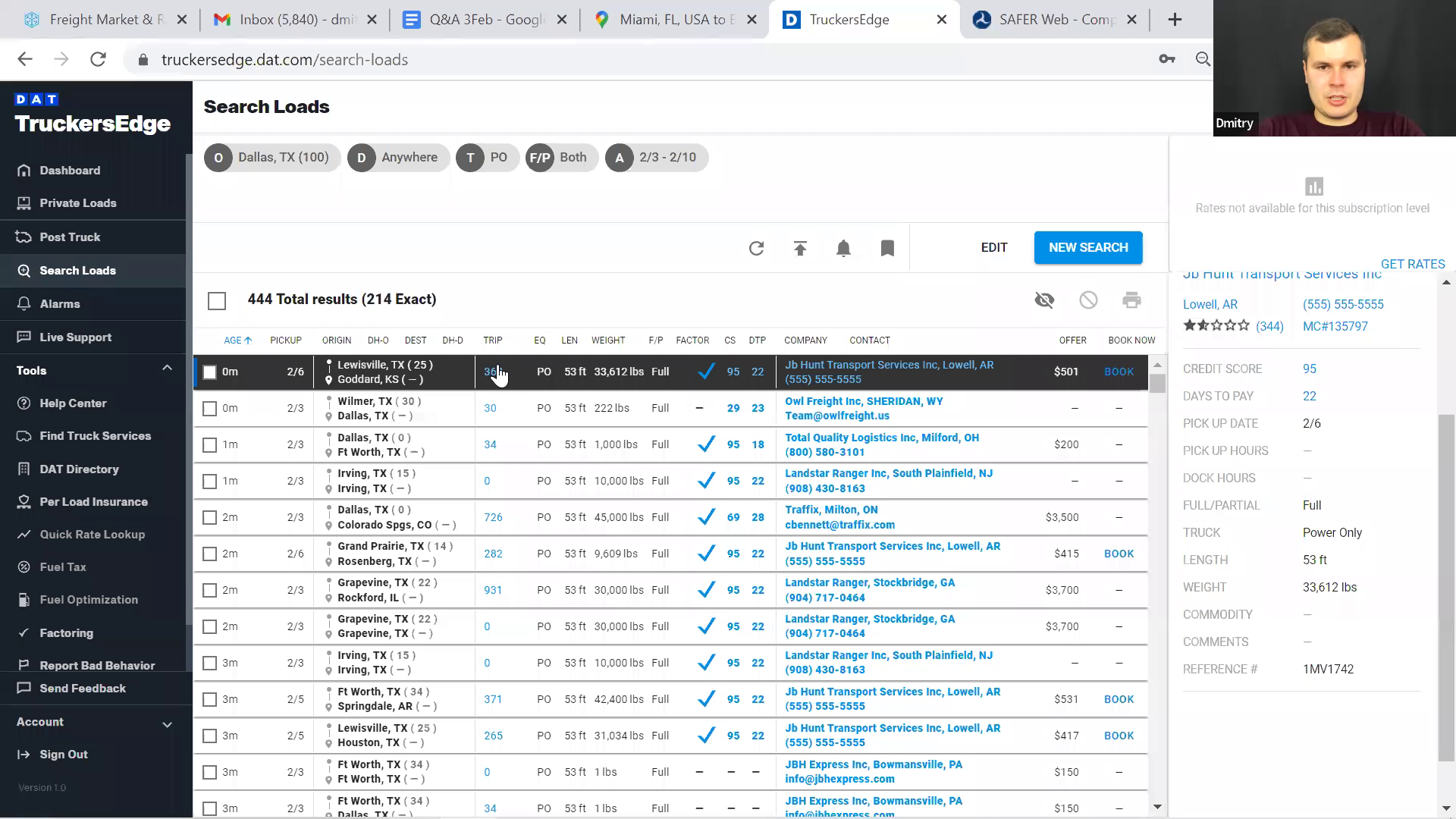
Task: Click the browser back arrow
Action: point(25,59)
